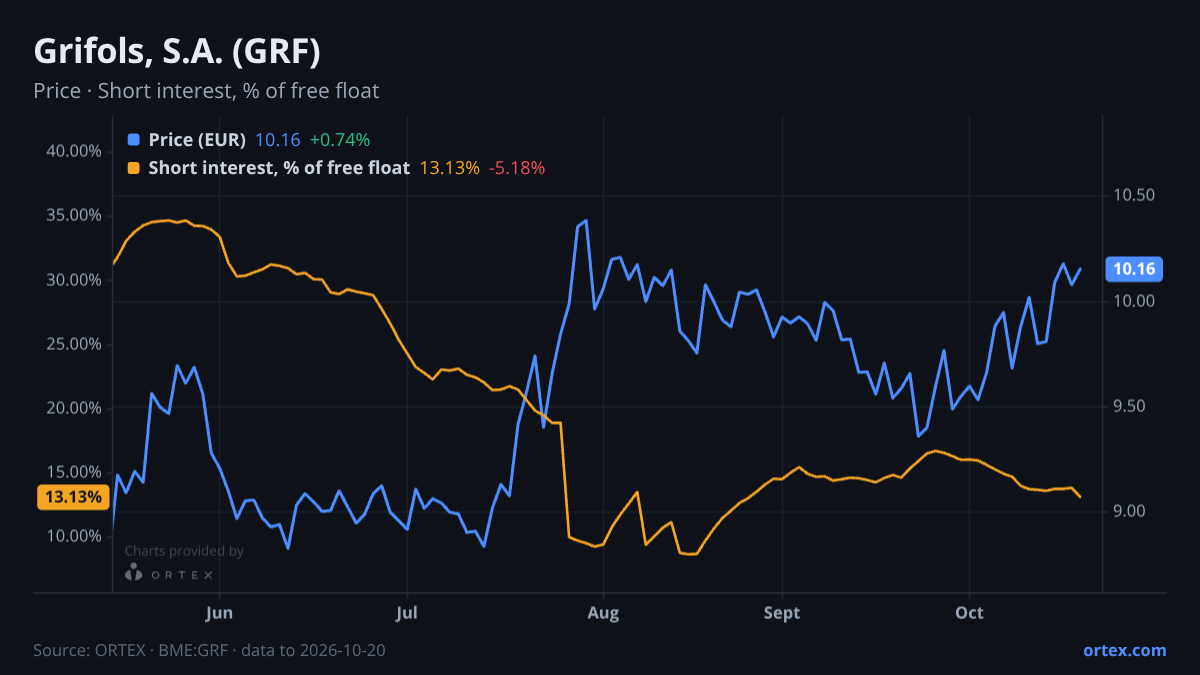
Task: Click the Jul x-axis label
Action: click(406, 613)
